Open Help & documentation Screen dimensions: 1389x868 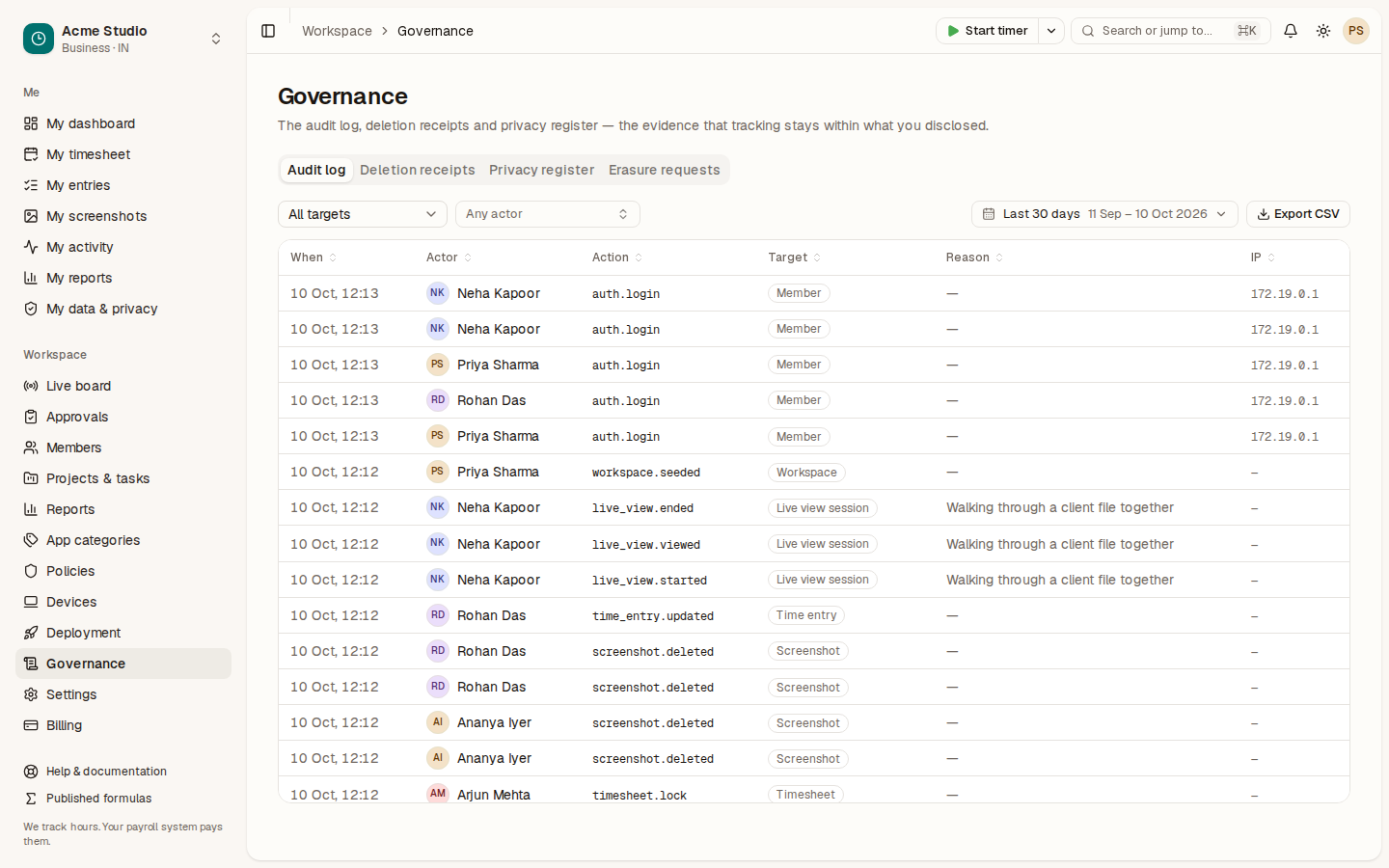point(123,772)
